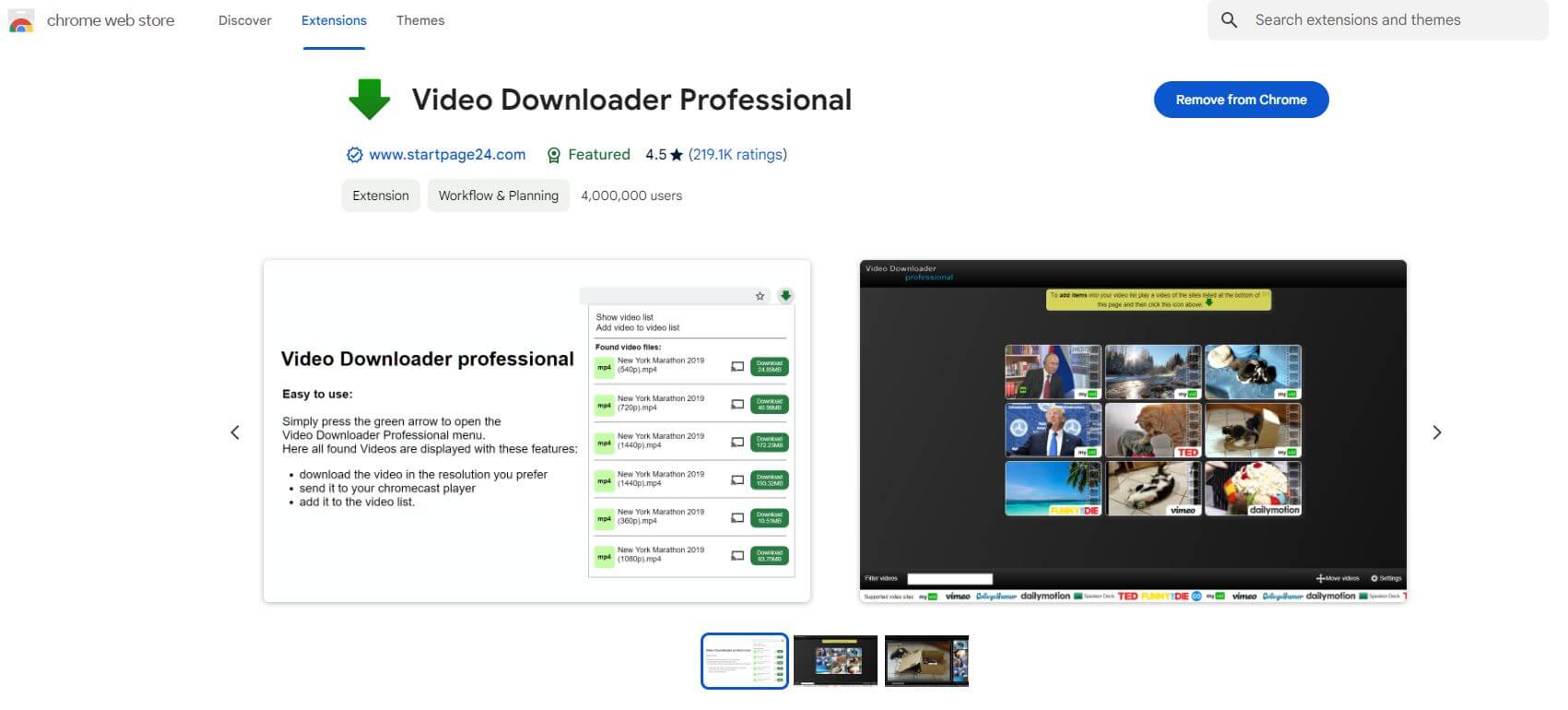Open the Discover tab
Image resolution: width=1568 pixels, height=710 pixels.
click(244, 20)
